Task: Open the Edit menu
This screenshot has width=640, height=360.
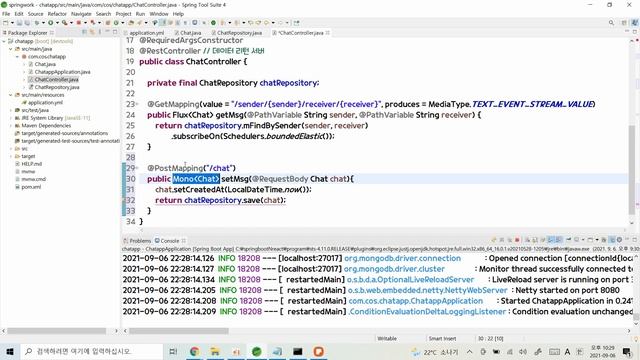Action: coord(19,14)
